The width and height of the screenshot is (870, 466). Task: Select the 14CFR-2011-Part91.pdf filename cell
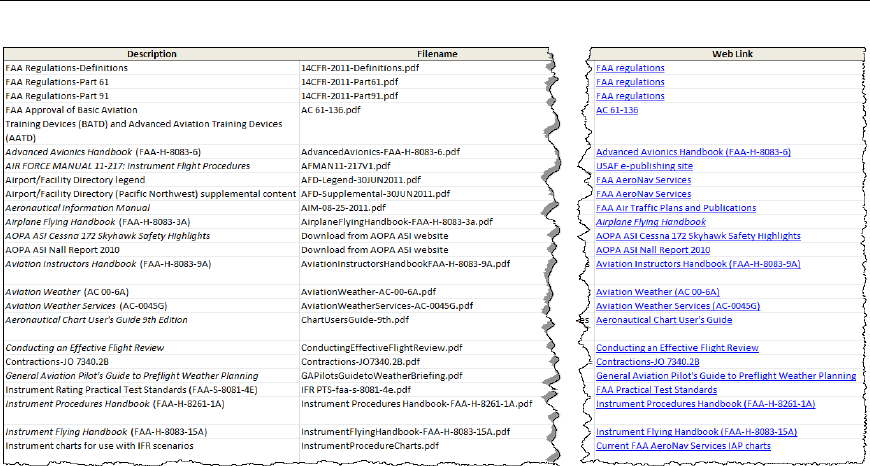pyautogui.click(x=350, y=96)
